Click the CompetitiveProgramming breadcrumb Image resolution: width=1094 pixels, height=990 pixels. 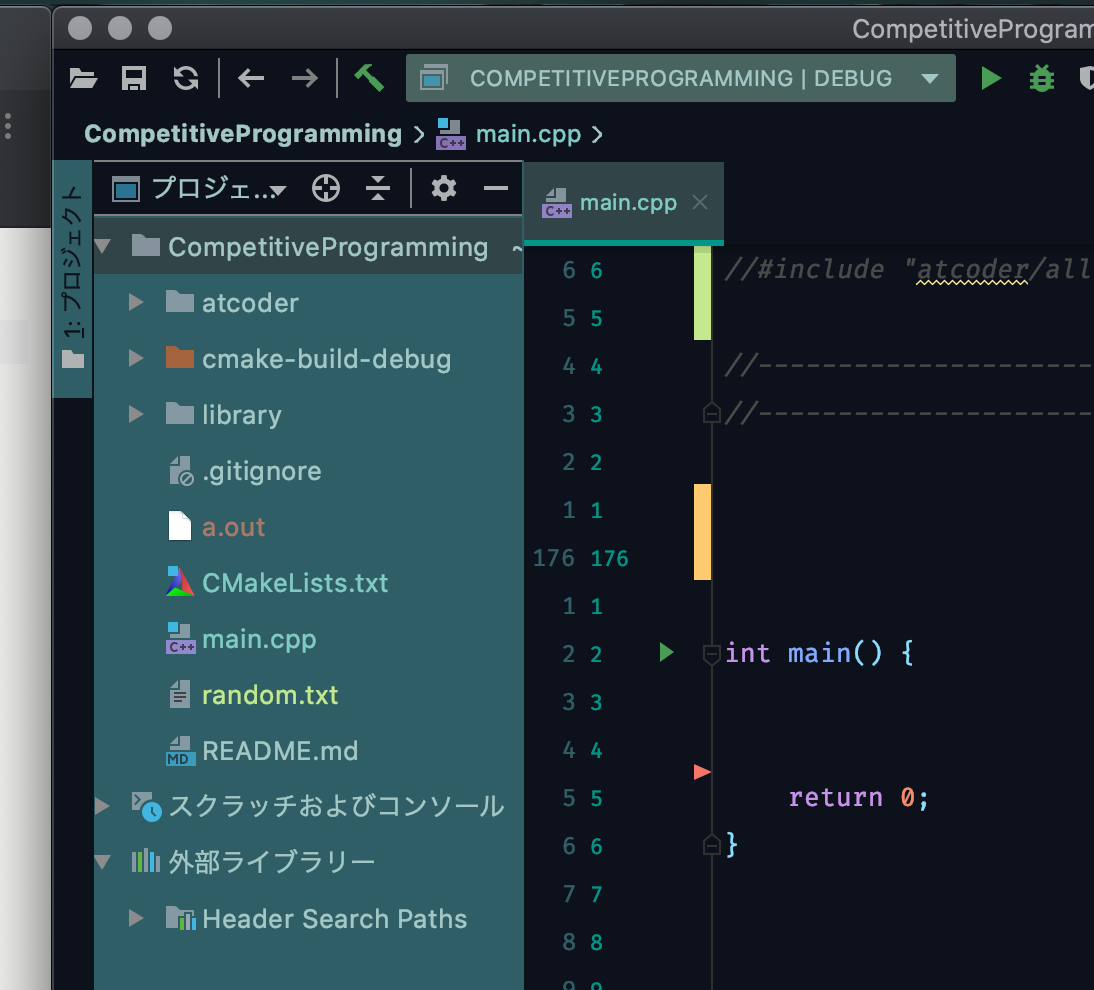point(244,133)
